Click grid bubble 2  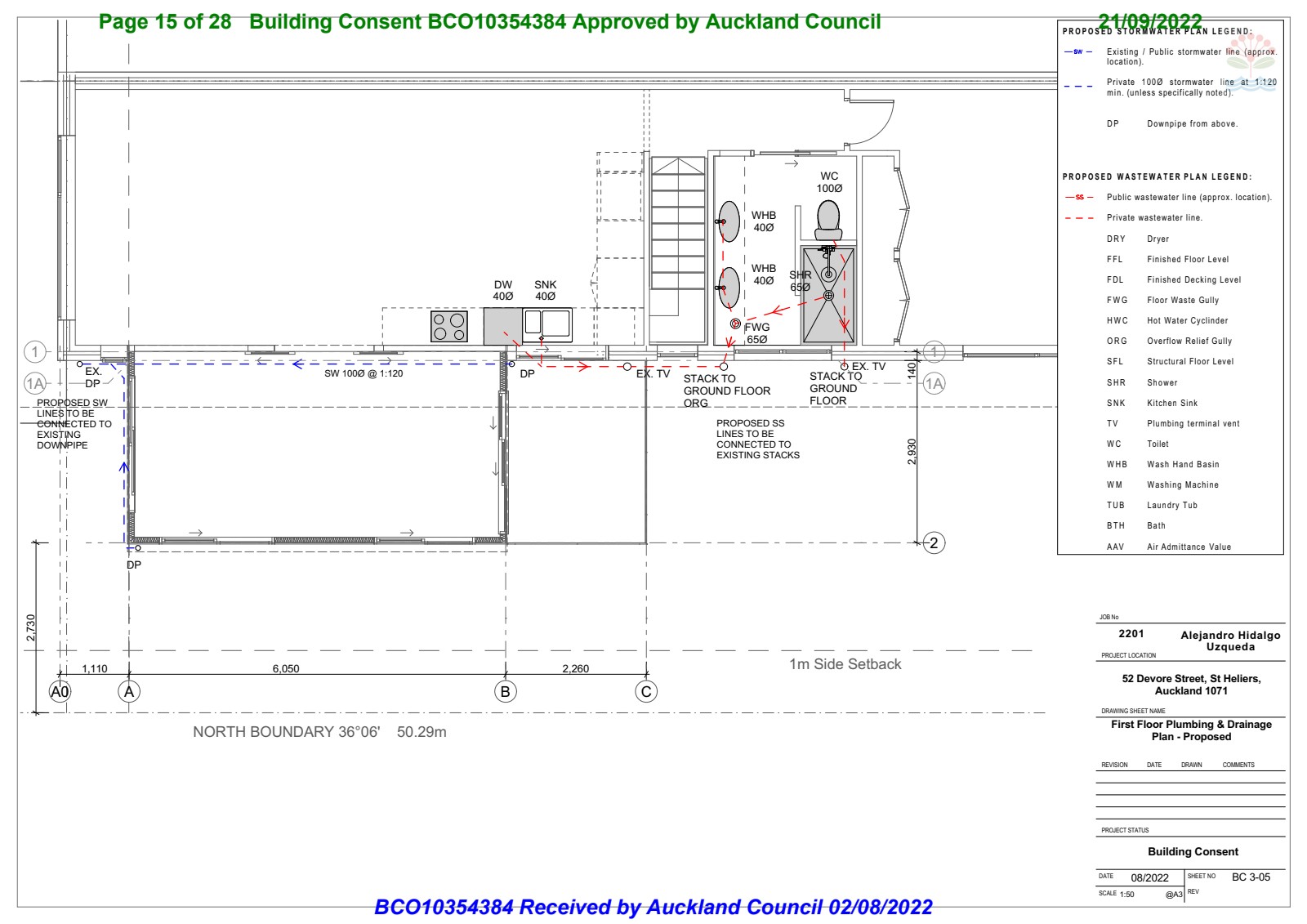934,542
